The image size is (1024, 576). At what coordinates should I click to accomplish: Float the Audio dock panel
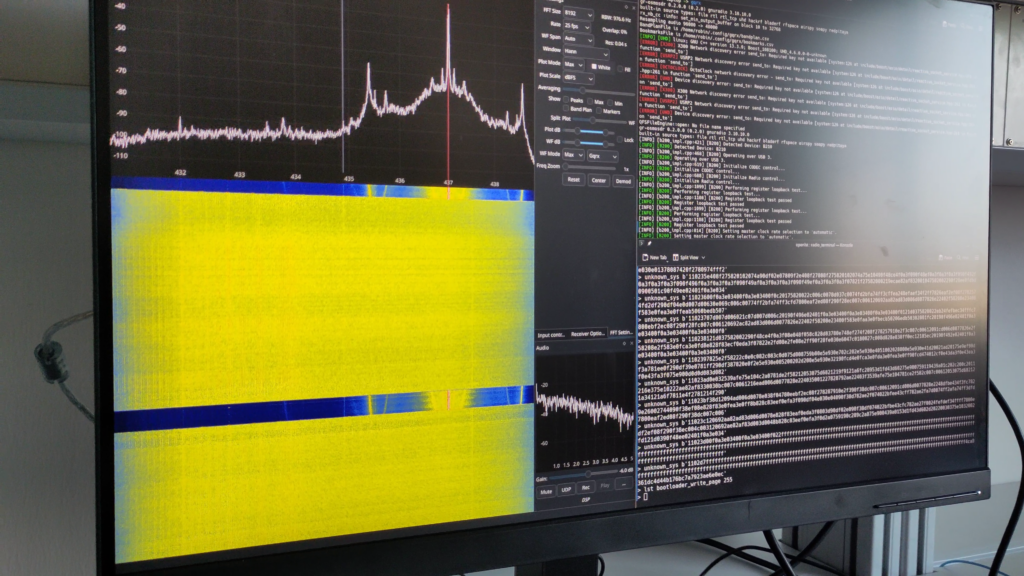(624, 343)
